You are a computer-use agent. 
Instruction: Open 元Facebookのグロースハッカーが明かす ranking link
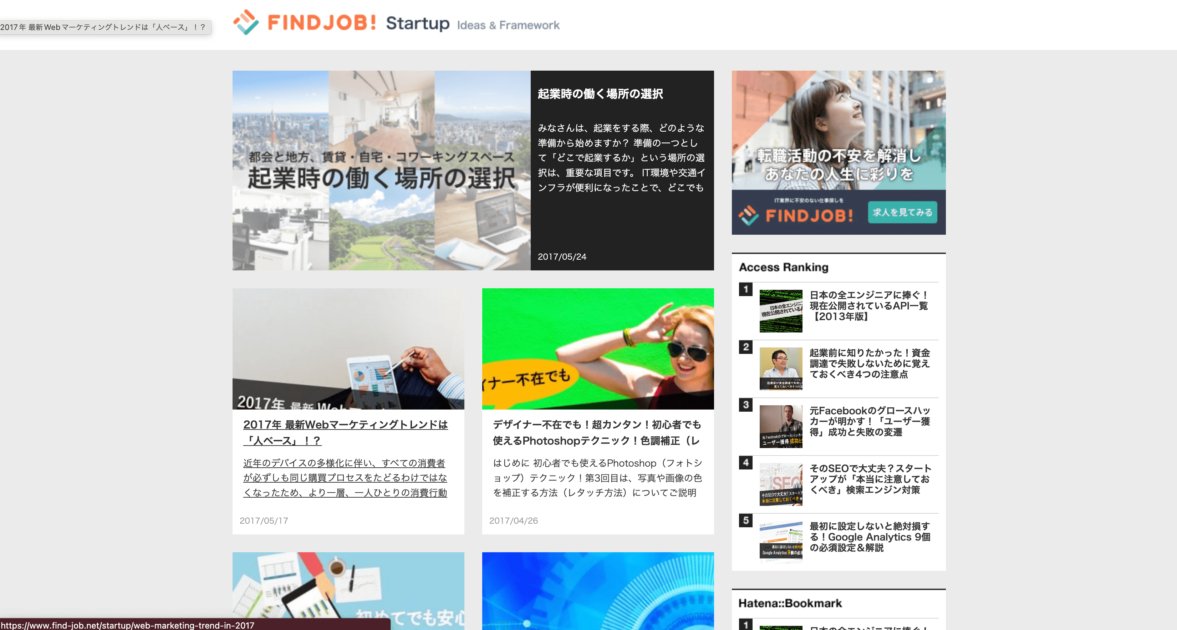pyautogui.click(x=869, y=421)
